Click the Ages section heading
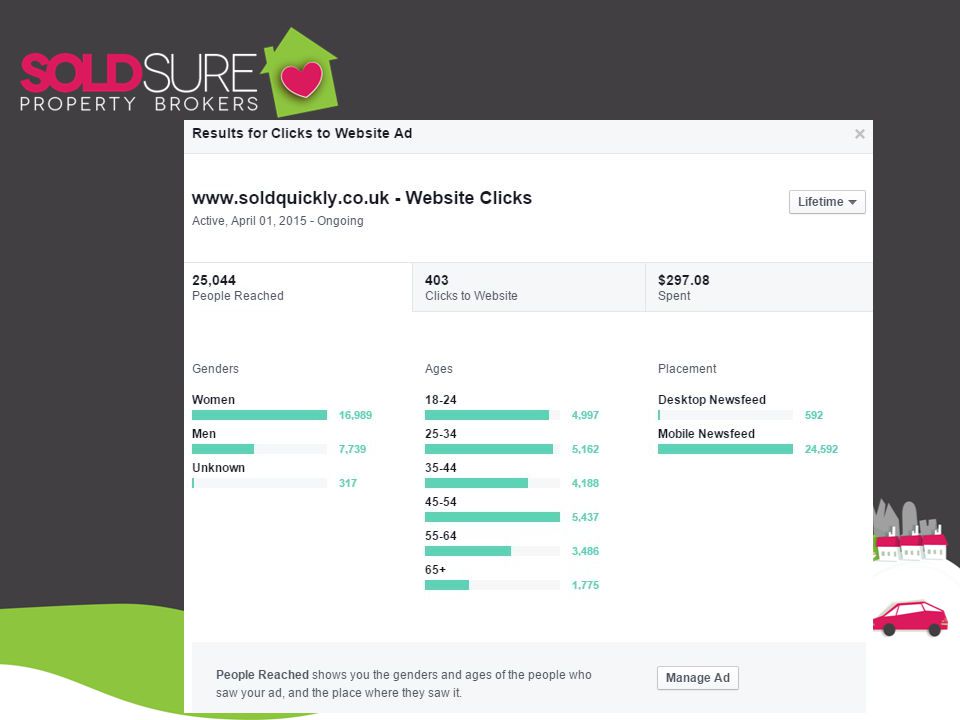Viewport: 960px width, 720px height. [x=439, y=369]
